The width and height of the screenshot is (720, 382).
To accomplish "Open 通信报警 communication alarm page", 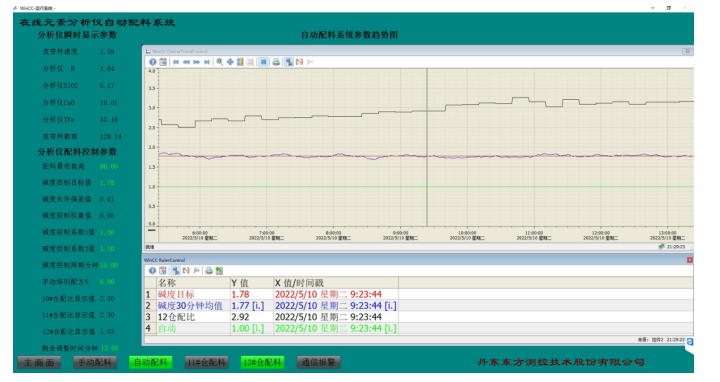I will coord(319,363).
